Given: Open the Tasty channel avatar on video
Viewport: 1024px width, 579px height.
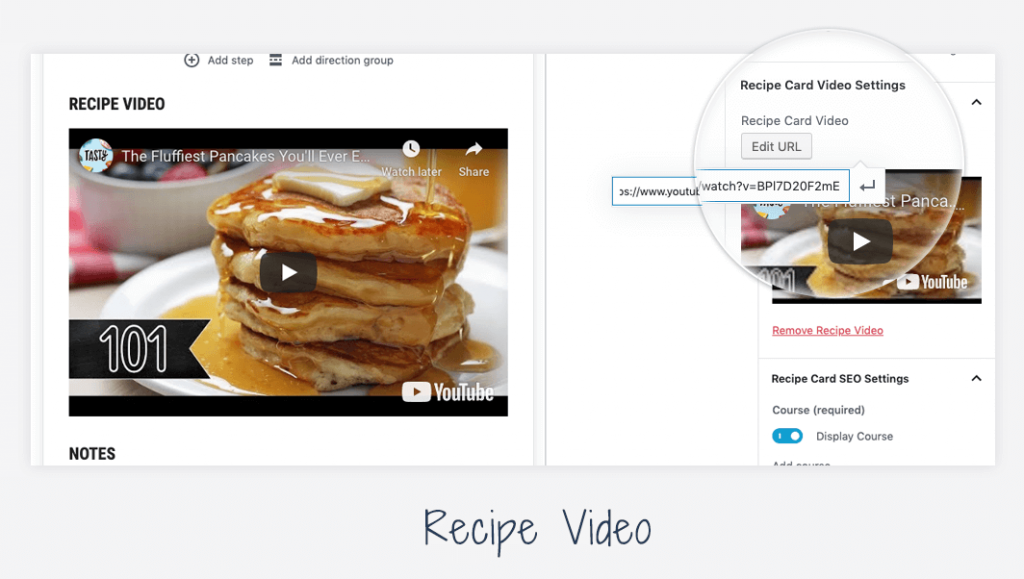Looking at the screenshot, I should (96, 155).
